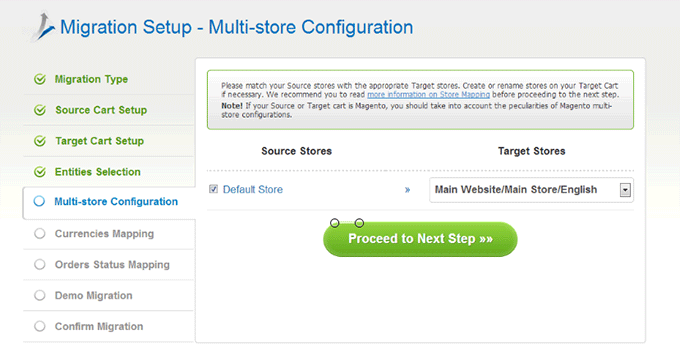The height and width of the screenshot is (362, 680).
Task: Select the circle beside Orders Status Mapping
Action: click(x=39, y=264)
